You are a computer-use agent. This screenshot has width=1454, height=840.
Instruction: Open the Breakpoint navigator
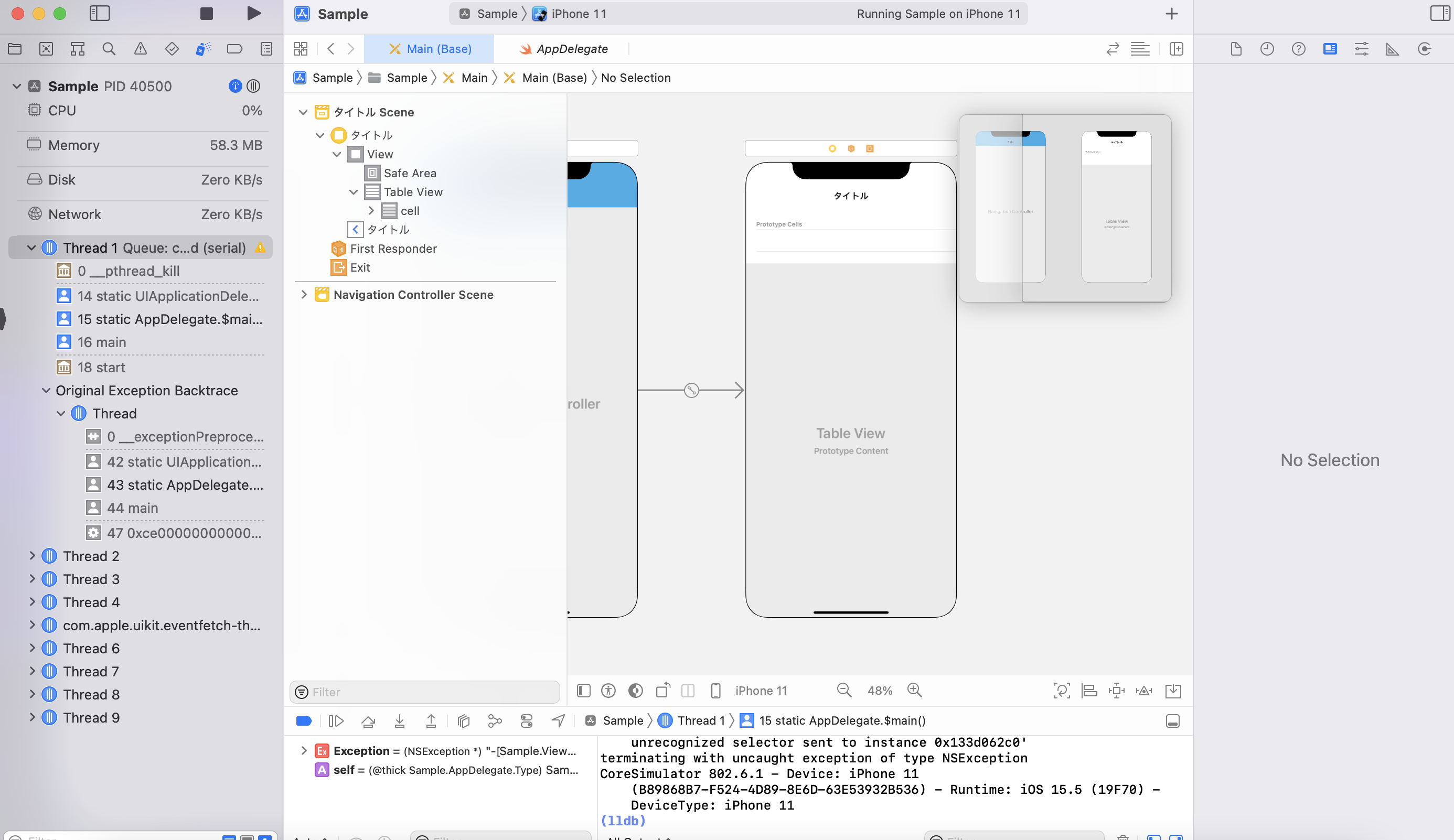(x=235, y=49)
